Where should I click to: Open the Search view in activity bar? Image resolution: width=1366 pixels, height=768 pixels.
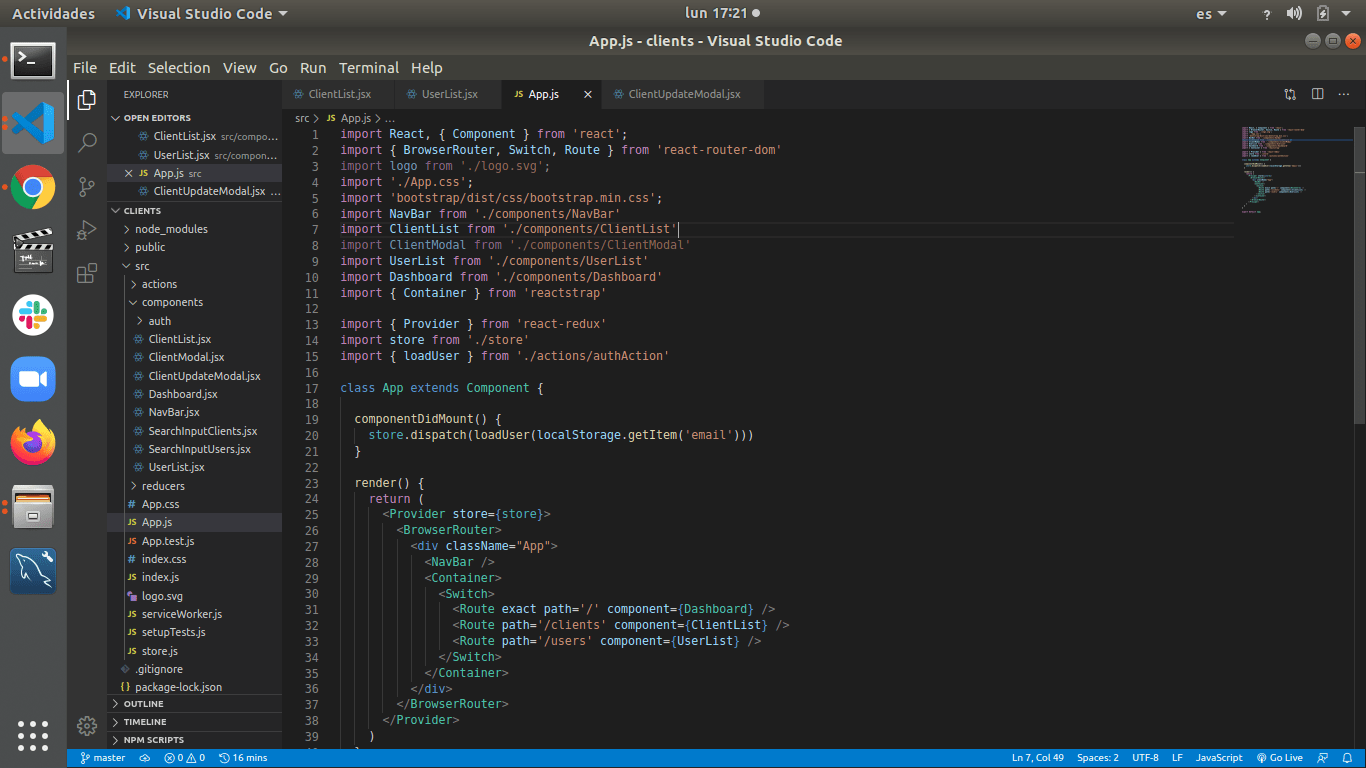[x=87, y=143]
